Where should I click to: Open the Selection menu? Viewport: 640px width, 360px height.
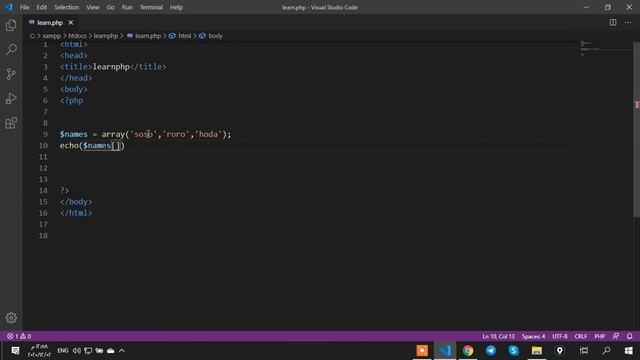67,7
